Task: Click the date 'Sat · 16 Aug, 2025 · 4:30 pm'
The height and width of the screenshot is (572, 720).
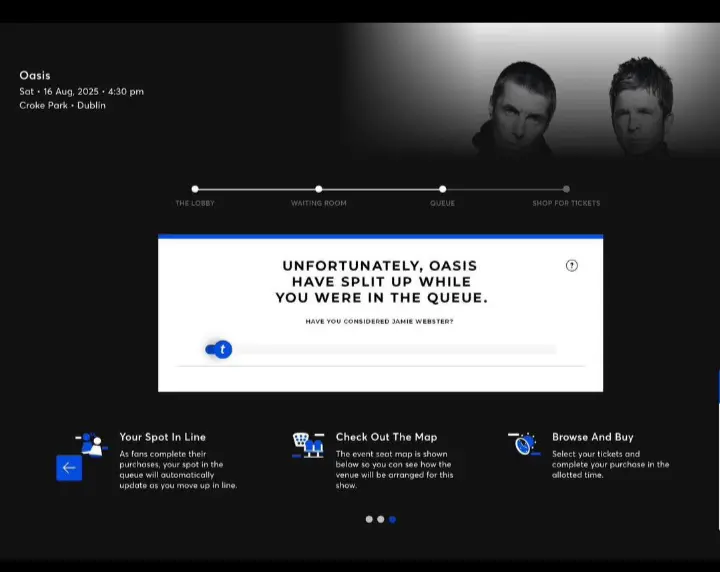Action: point(81,91)
